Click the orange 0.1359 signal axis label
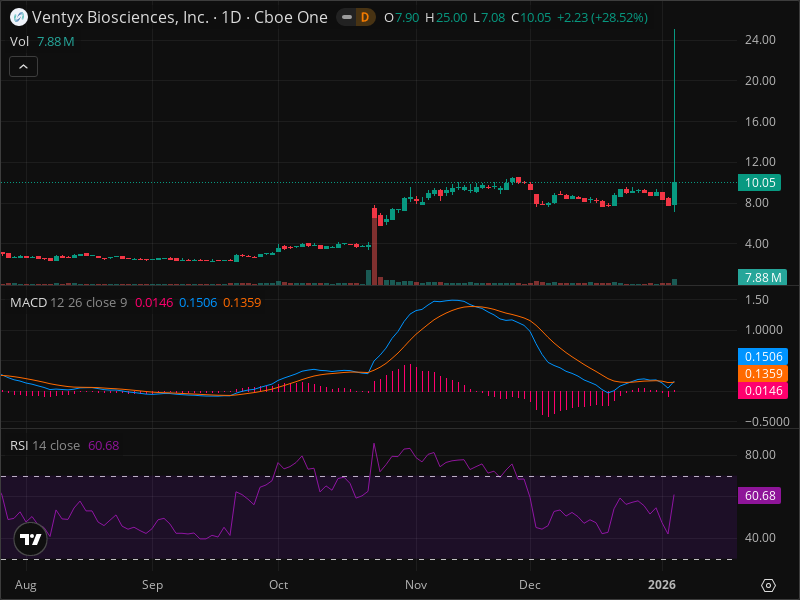 point(763,373)
